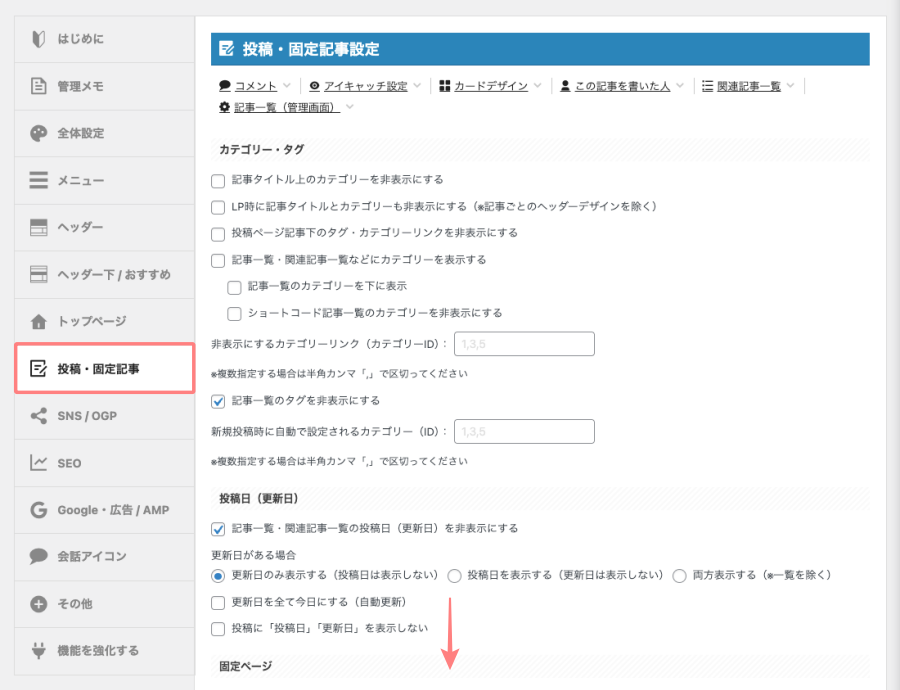Expand the カードデザイン dropdown
The image size is (900, 690).
[493, 86]
